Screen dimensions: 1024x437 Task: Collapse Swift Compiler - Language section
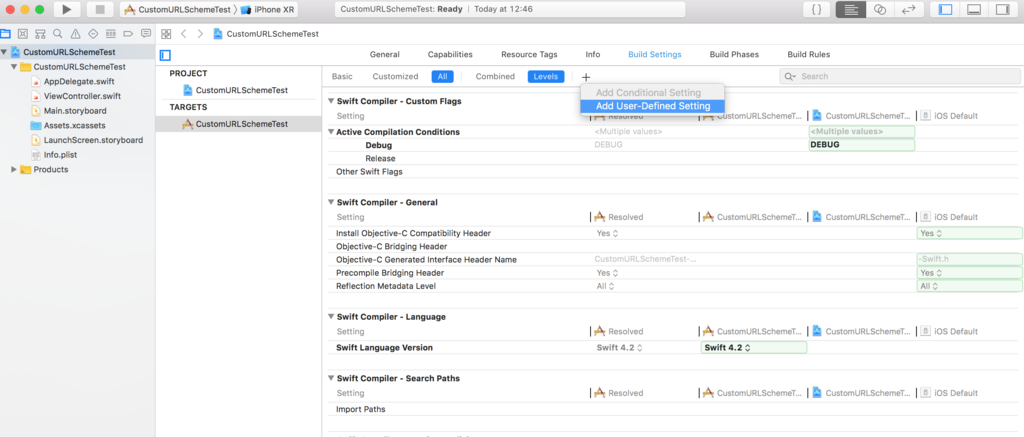(330, 317)
